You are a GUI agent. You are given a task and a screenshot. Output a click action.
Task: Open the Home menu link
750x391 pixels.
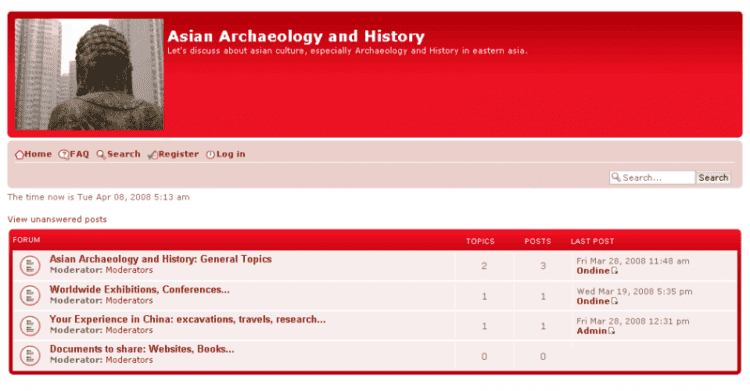pyautogui.click(x=38, y=154)
